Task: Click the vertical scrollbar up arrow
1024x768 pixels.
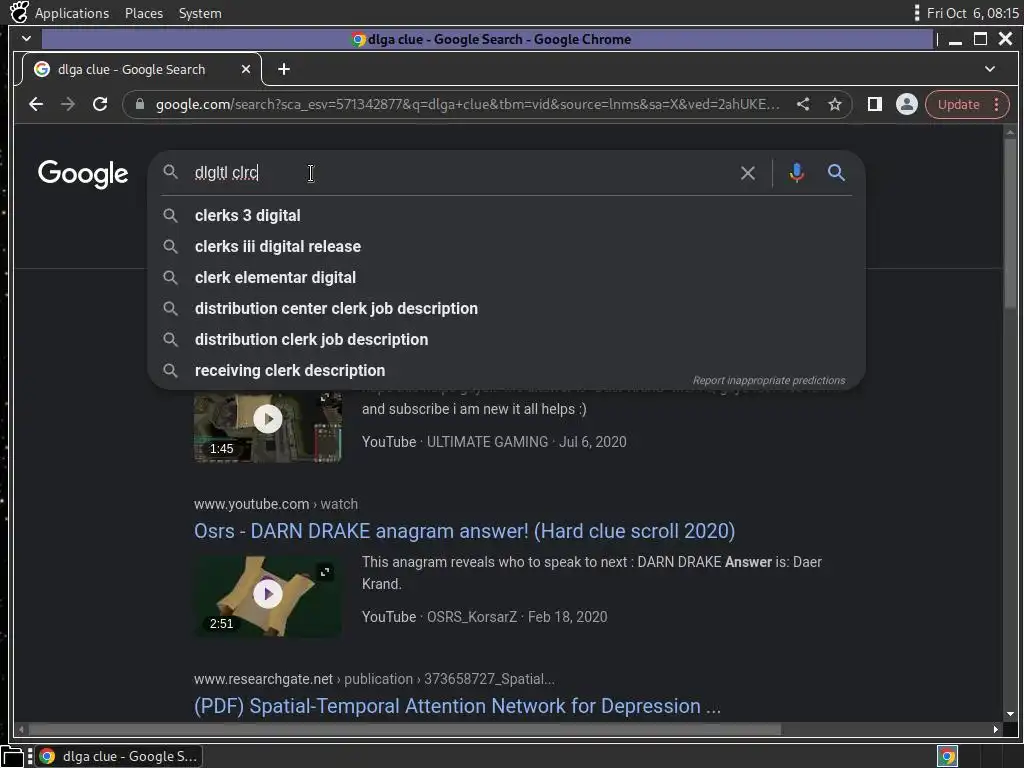Action: point(1010,132)
